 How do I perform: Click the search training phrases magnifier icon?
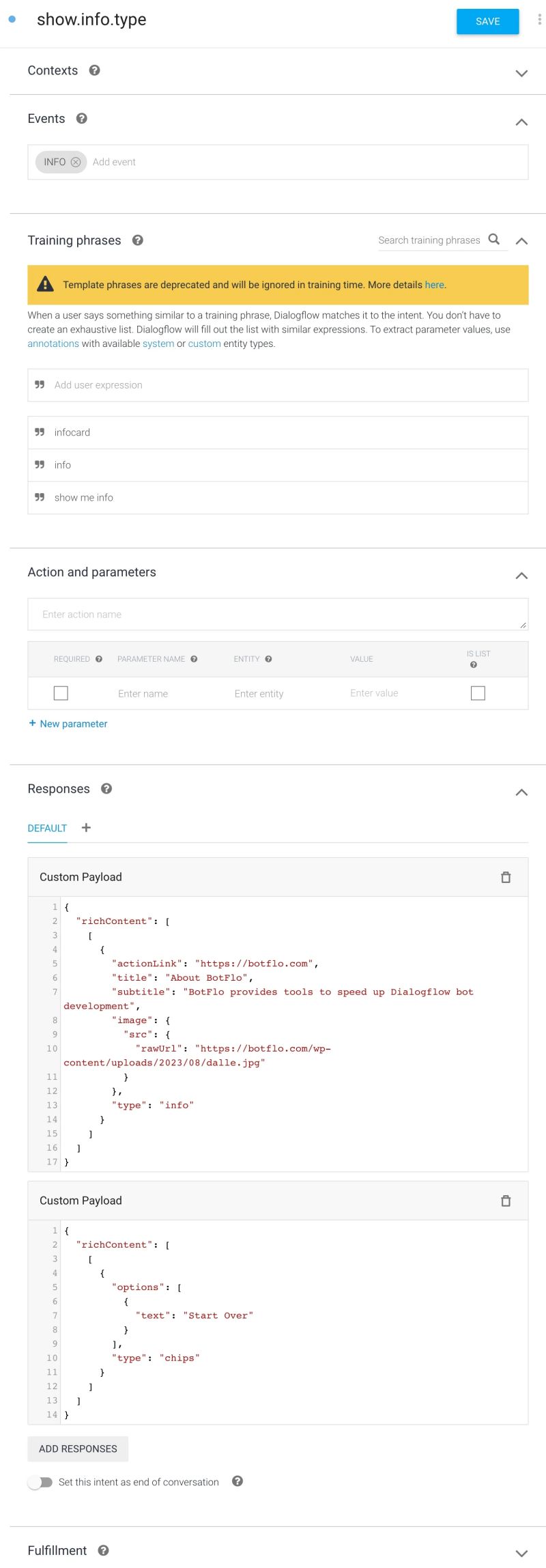(x=494, y=239)
